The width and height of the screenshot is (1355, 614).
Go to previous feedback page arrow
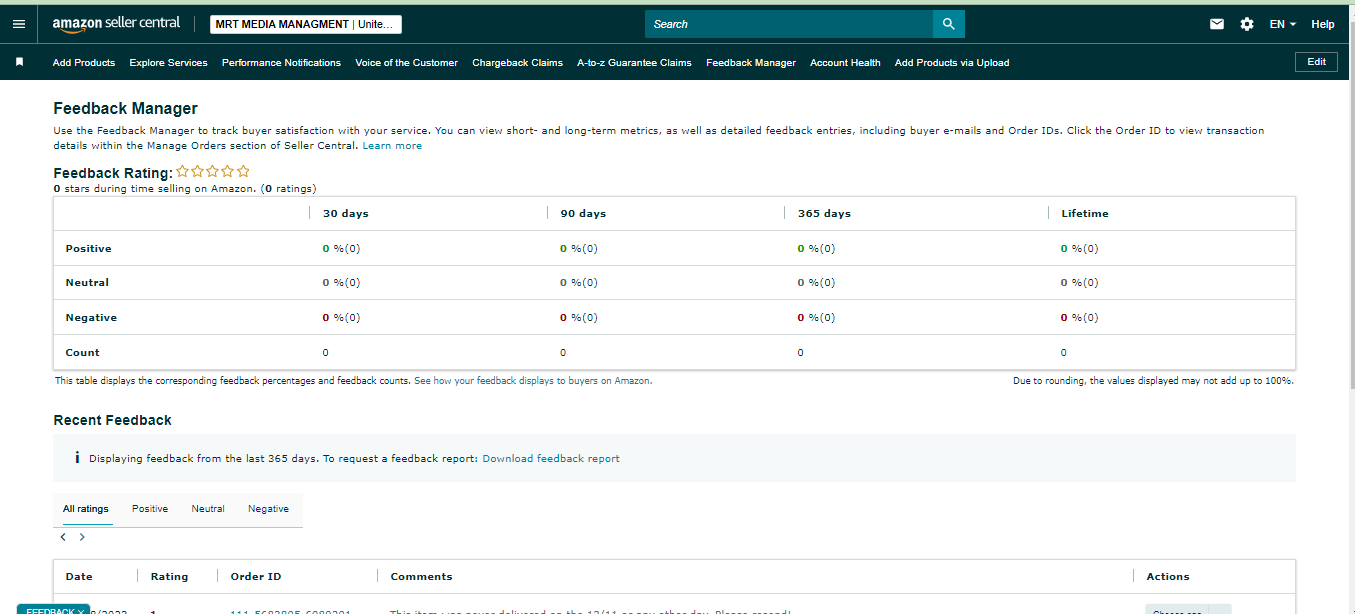[63, 537]
